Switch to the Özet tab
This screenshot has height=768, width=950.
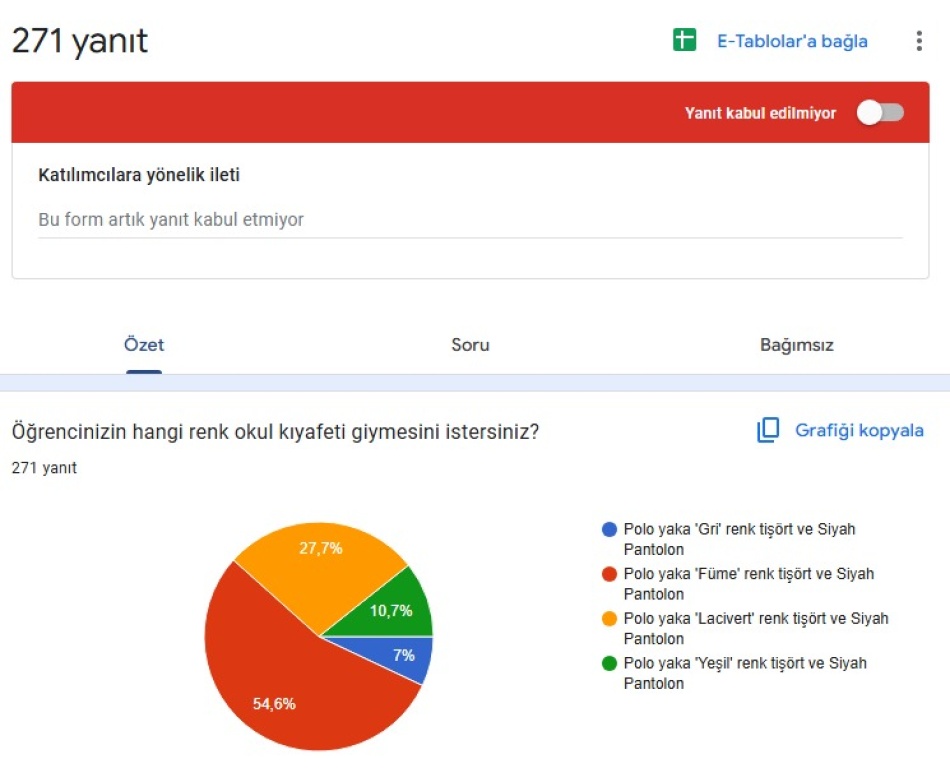coord(144,345)
